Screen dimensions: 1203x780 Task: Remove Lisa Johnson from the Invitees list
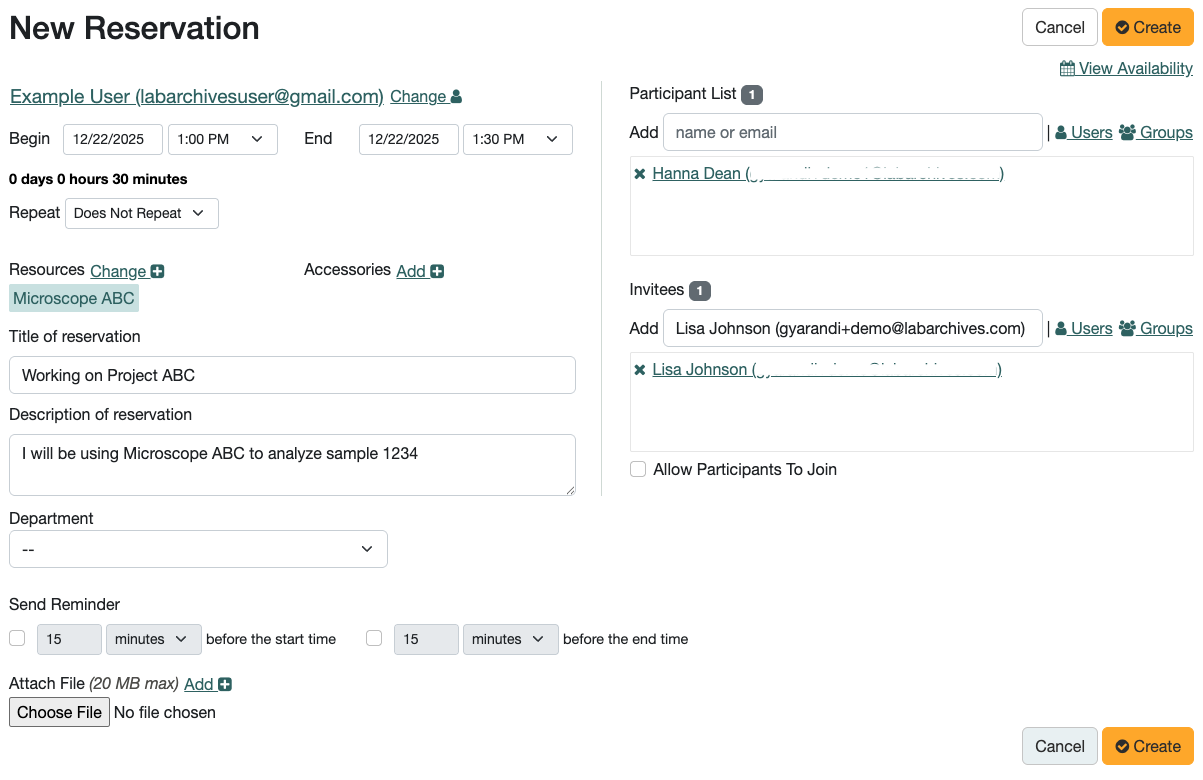639,369
